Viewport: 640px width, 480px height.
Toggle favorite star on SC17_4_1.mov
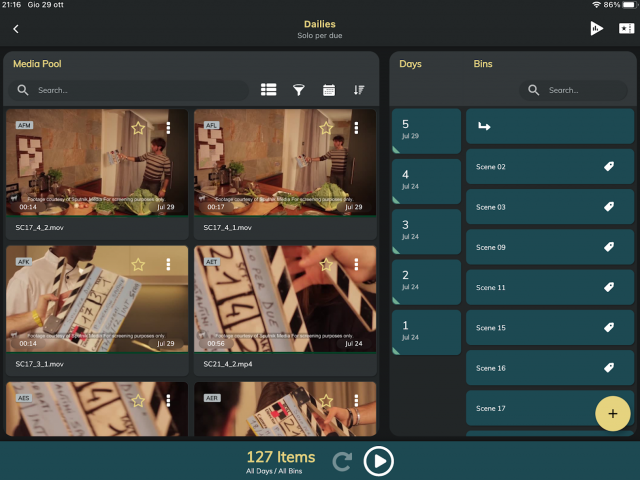coord(326,128)
